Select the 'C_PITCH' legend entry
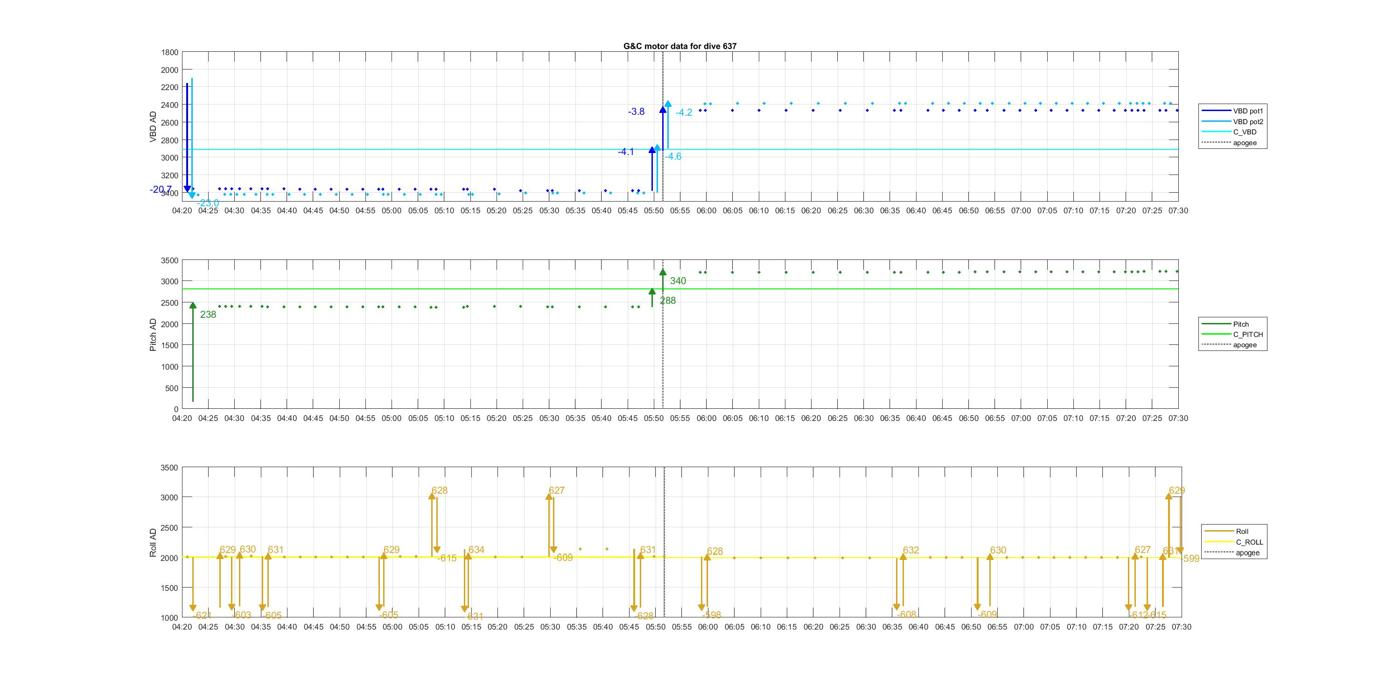Viewport: 1400px width, 693px height. (x=1232, y=334)
